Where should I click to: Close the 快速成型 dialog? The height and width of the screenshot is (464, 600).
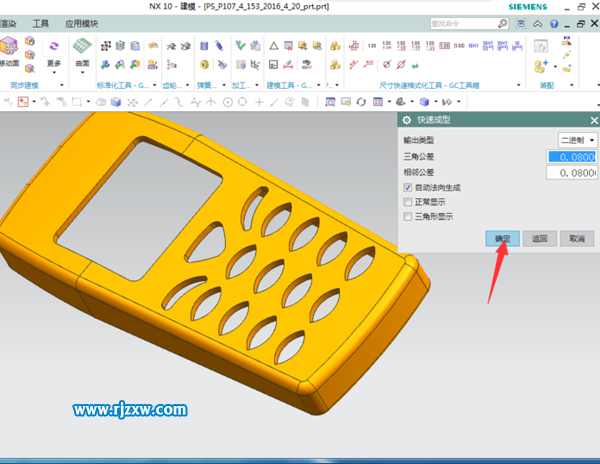[594, 120]
